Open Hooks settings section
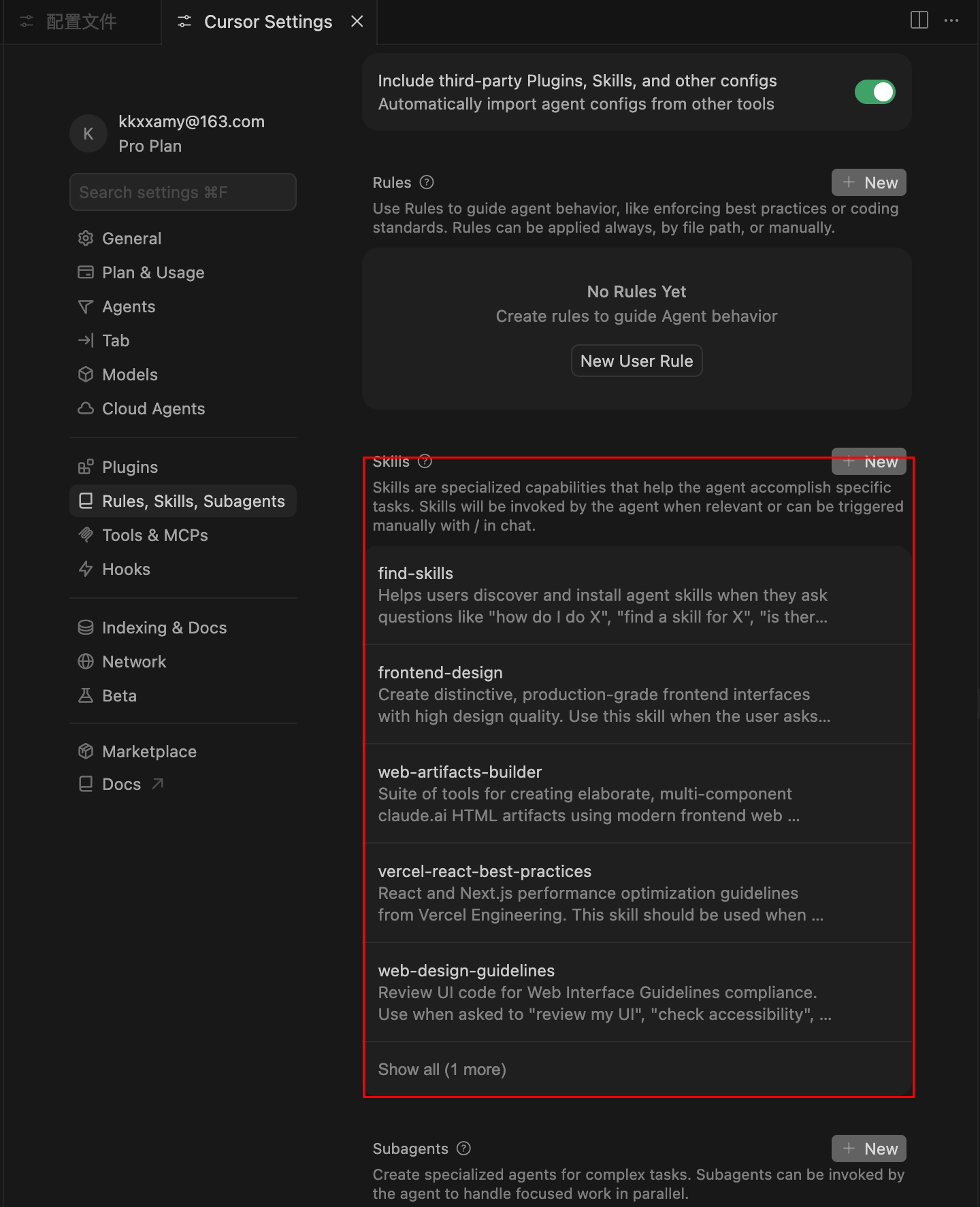 pyautogui.click(x=183, y=569)
